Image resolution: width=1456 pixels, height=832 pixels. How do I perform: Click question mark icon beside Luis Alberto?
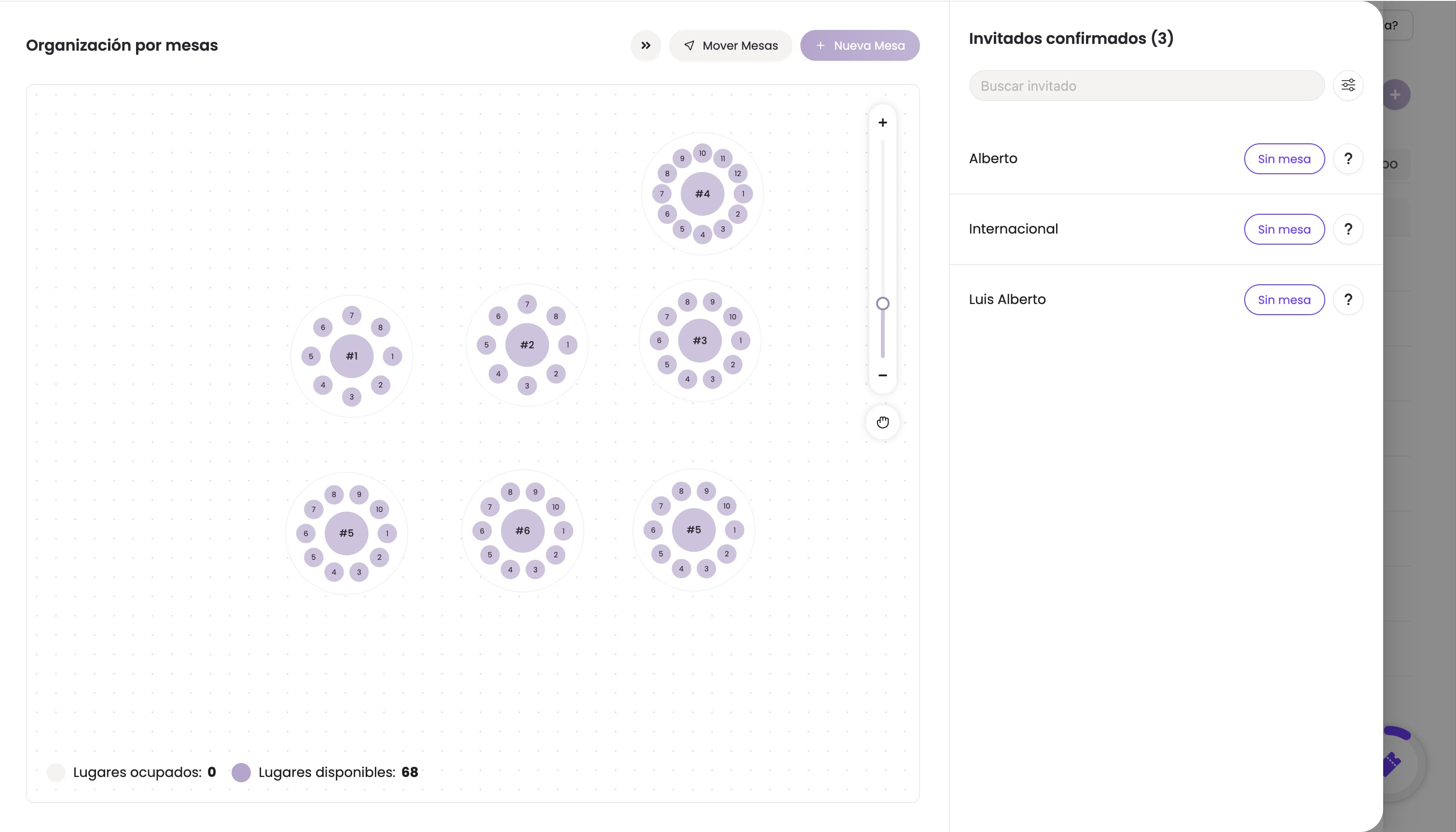1348,299
